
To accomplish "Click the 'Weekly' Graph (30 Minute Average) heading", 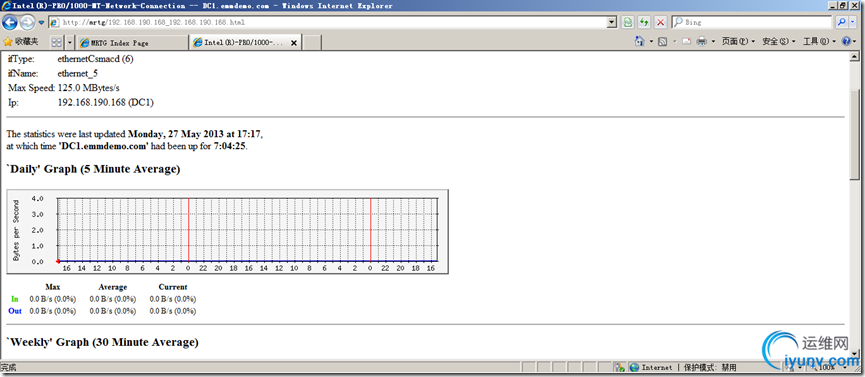I will [x=102, y=342].
